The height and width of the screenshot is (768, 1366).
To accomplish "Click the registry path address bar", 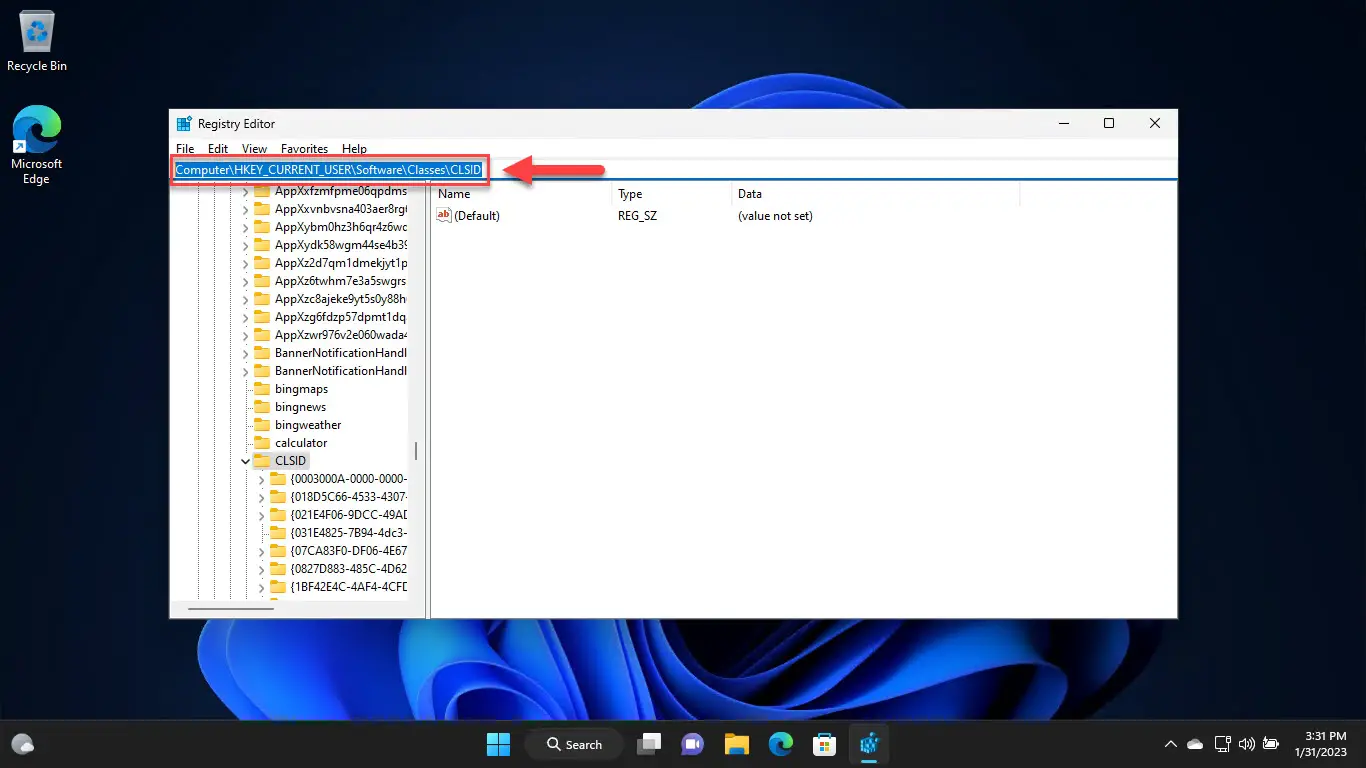I will (673, 170).
